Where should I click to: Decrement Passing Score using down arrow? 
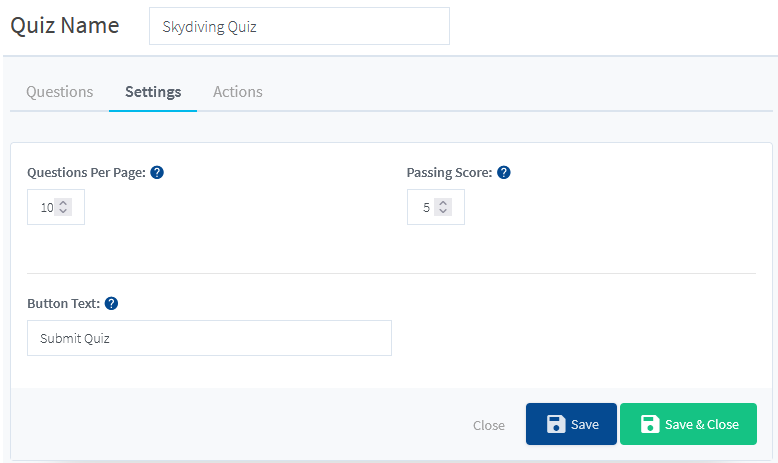(x=443, y=211)
